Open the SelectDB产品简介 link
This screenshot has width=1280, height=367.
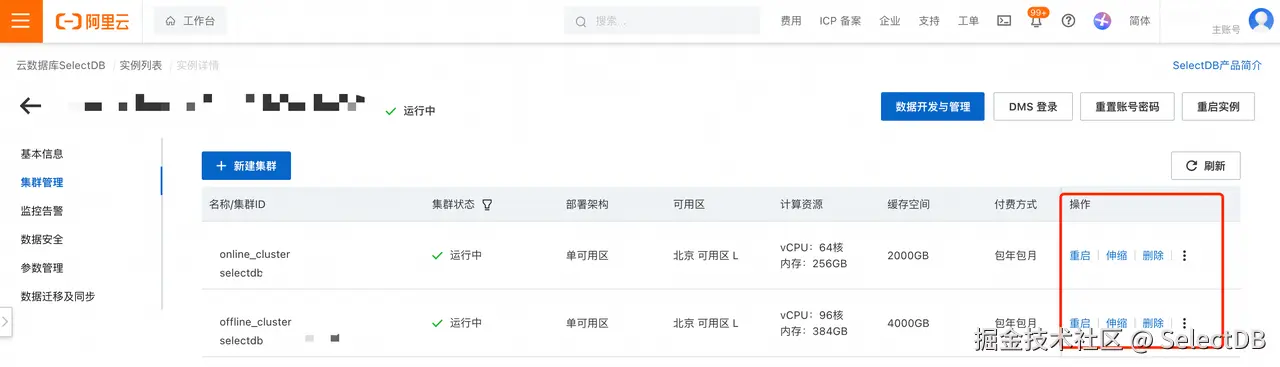[1217, 65]
